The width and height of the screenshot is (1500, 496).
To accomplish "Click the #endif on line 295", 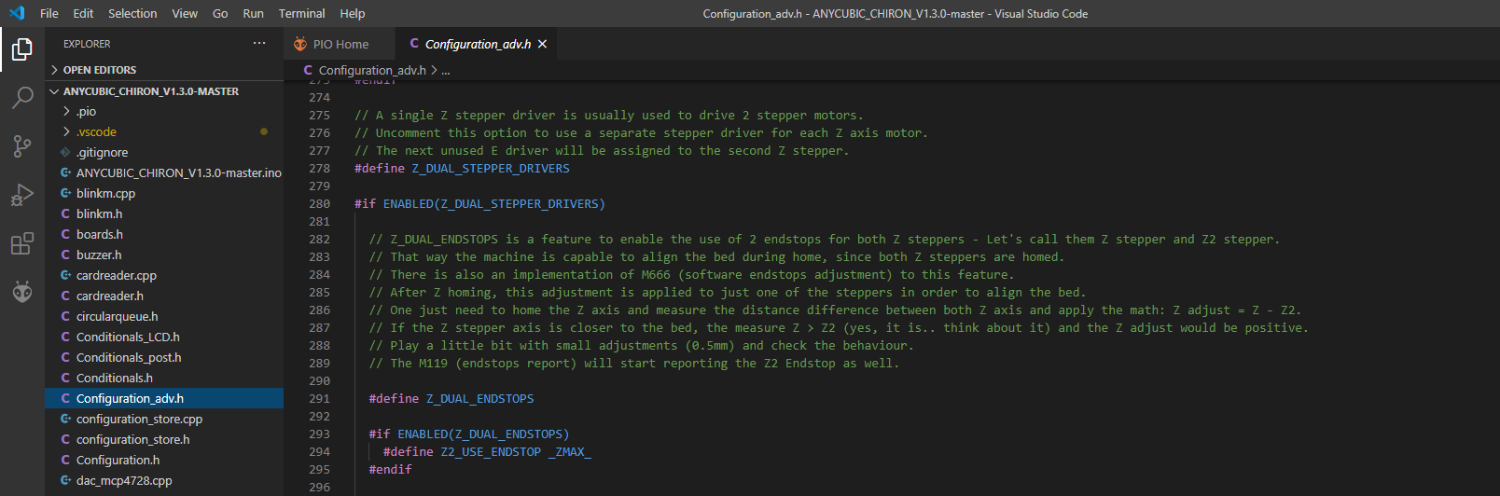I will (390, 469).
